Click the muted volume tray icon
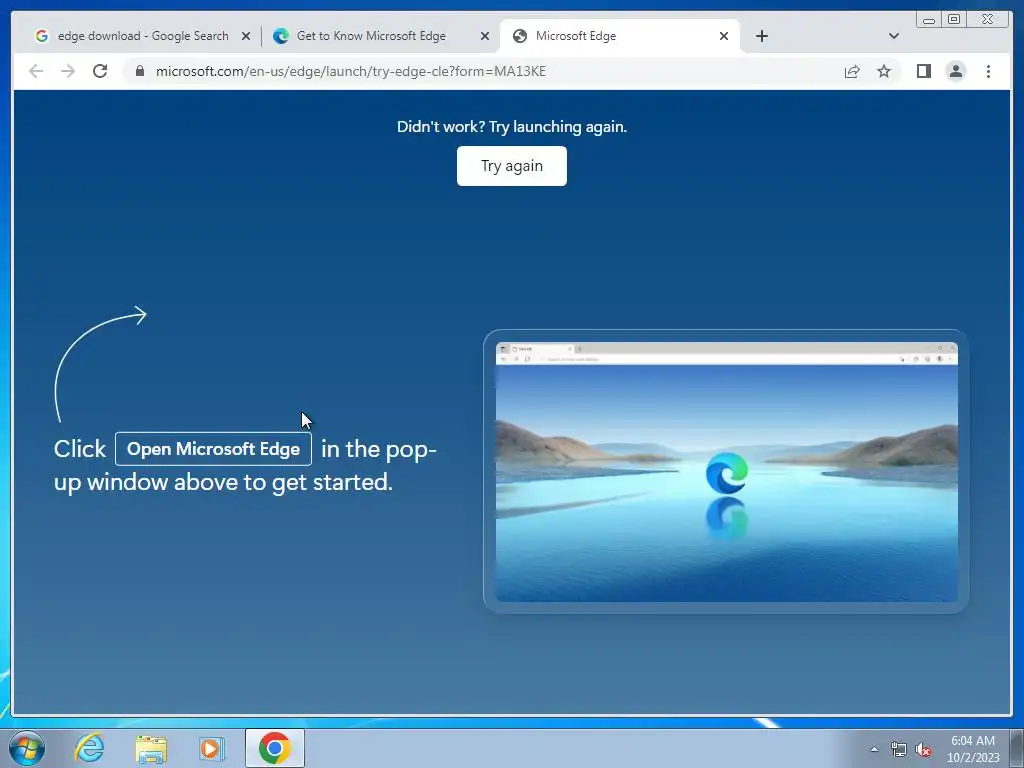Screen dimensions: 1024x768 click(923, 750)
